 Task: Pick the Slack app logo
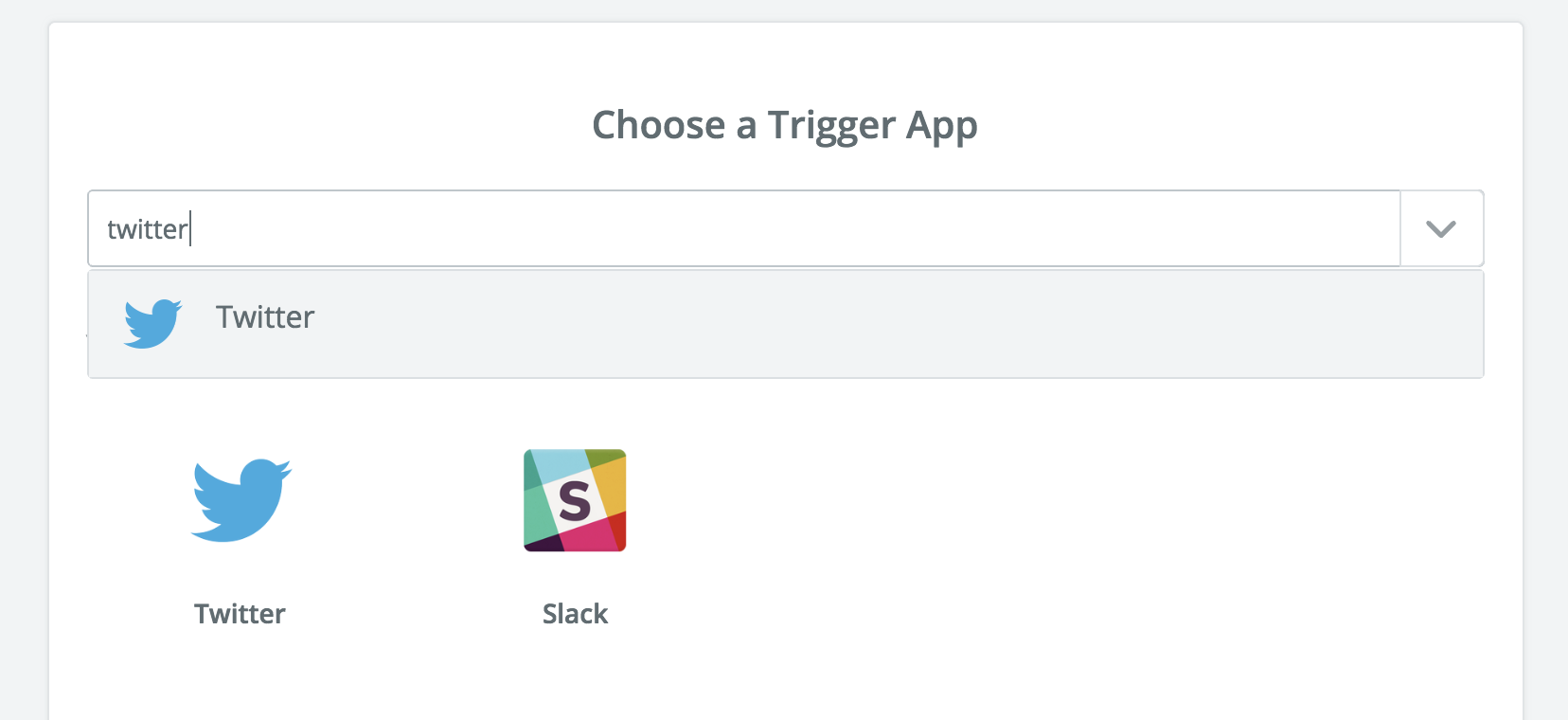click(x=575, y=500)
